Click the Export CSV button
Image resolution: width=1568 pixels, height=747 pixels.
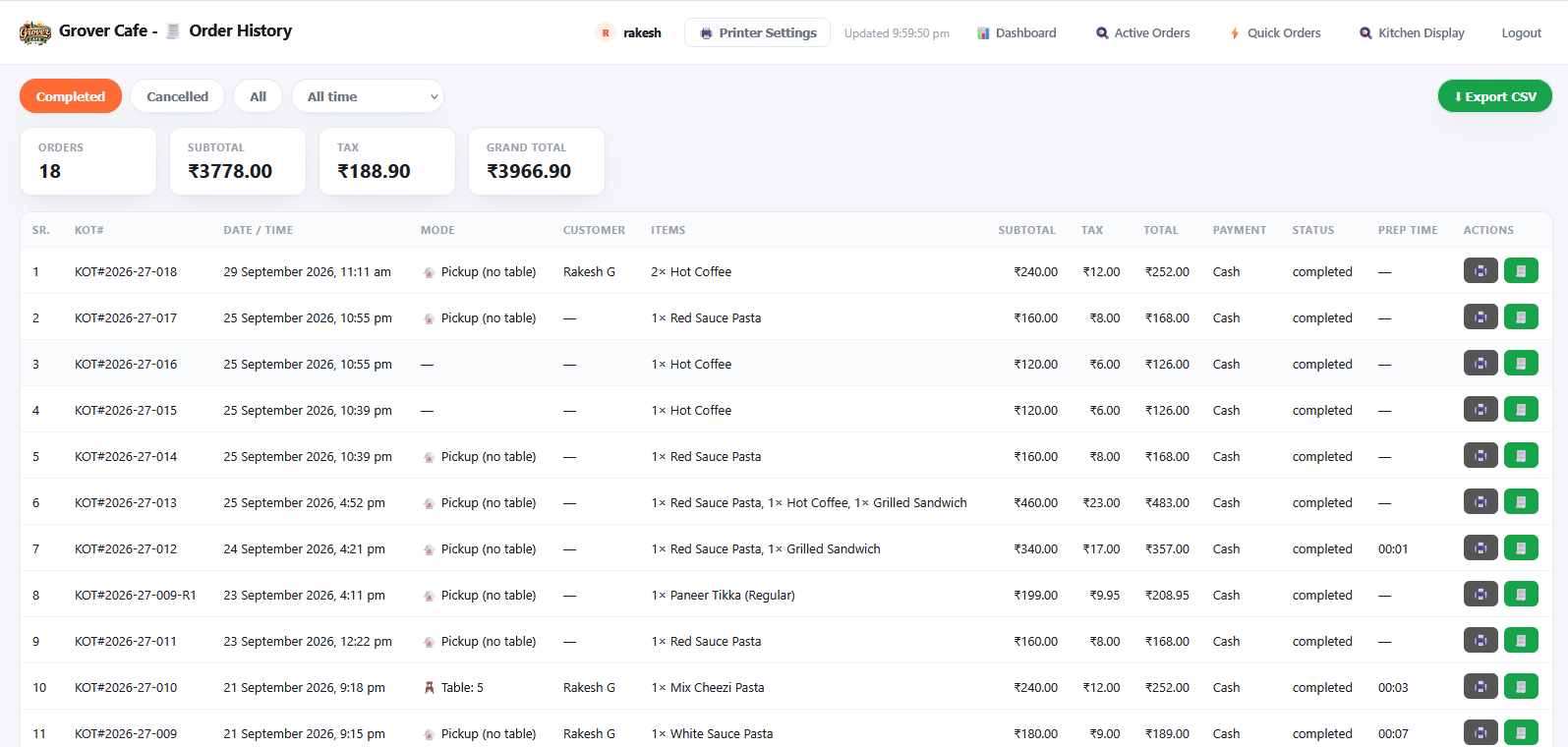[x=1494, y=96]
